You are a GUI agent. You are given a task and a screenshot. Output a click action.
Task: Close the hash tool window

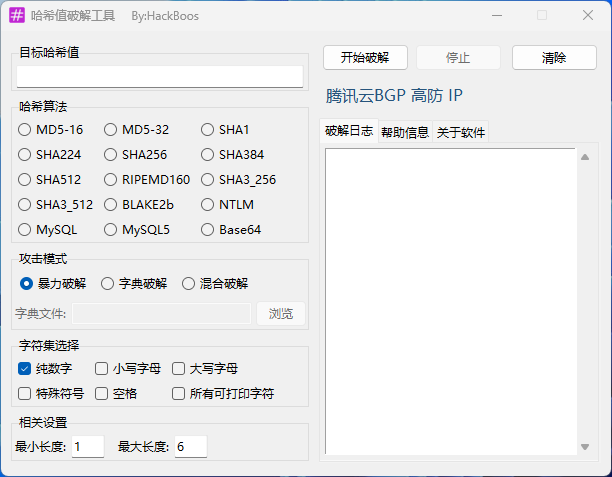pyautogui.click(x=588, y=16)
